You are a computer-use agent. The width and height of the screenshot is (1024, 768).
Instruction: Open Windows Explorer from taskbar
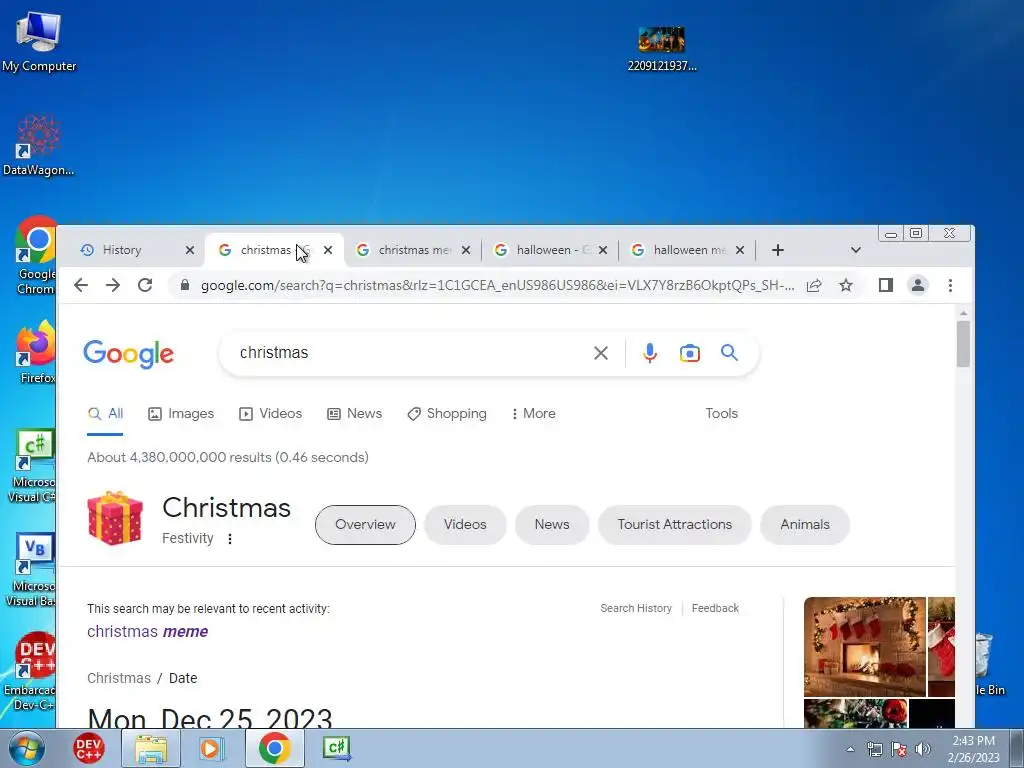(x=151, y=748)
